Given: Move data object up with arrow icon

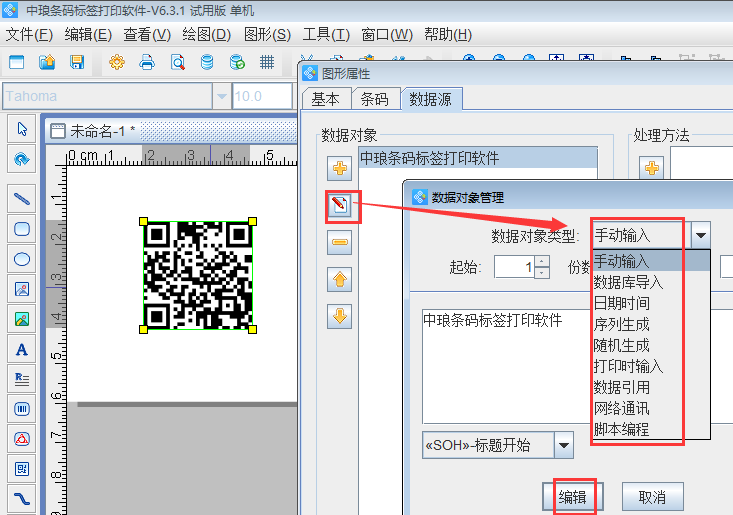Looking at the screenshot, I should 340,280.
